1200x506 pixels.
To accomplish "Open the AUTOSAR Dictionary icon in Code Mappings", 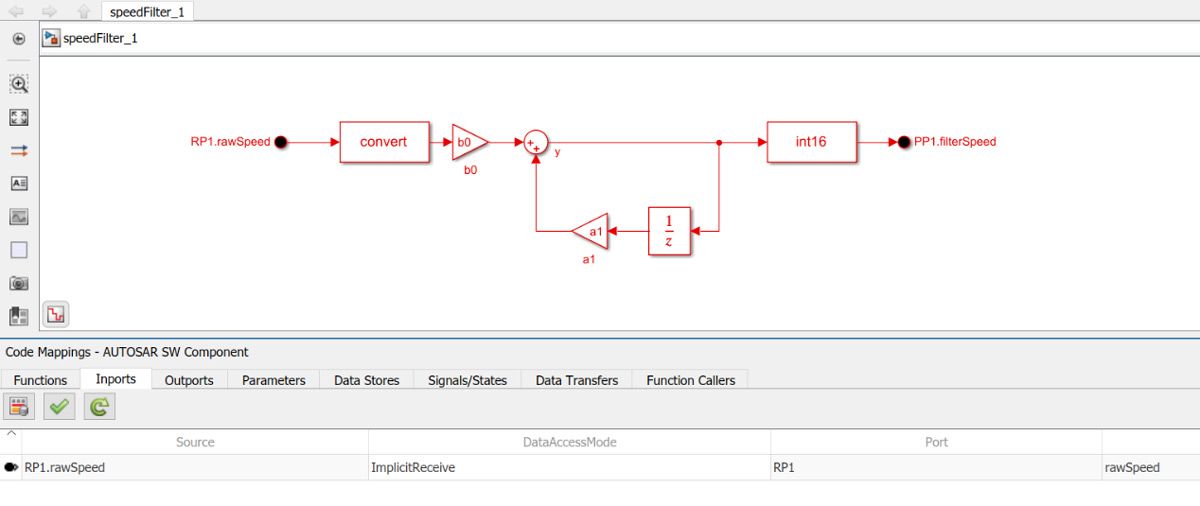I will coord(18,406).
